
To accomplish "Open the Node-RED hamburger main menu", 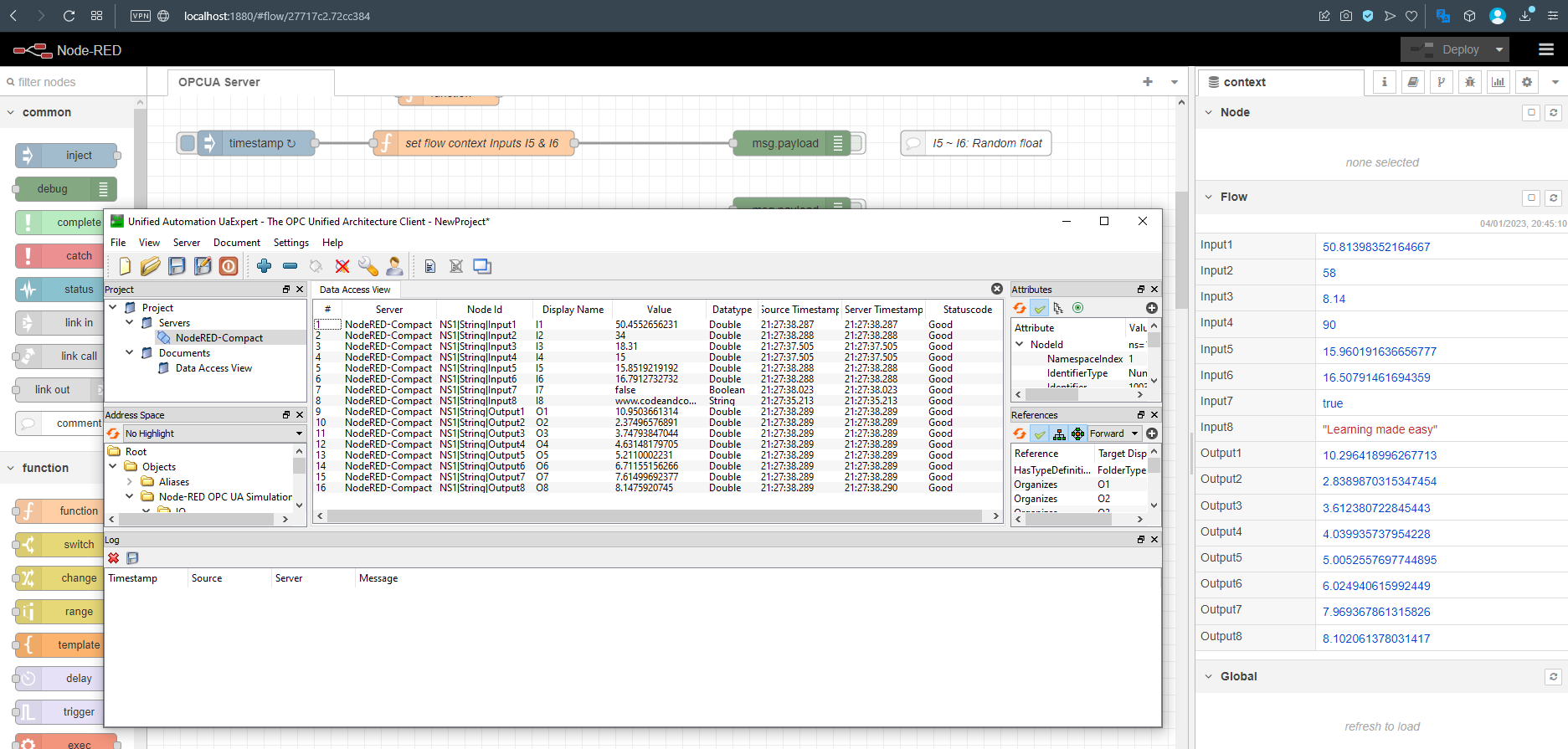I will pyautogui.click(x=1546, y=49).
